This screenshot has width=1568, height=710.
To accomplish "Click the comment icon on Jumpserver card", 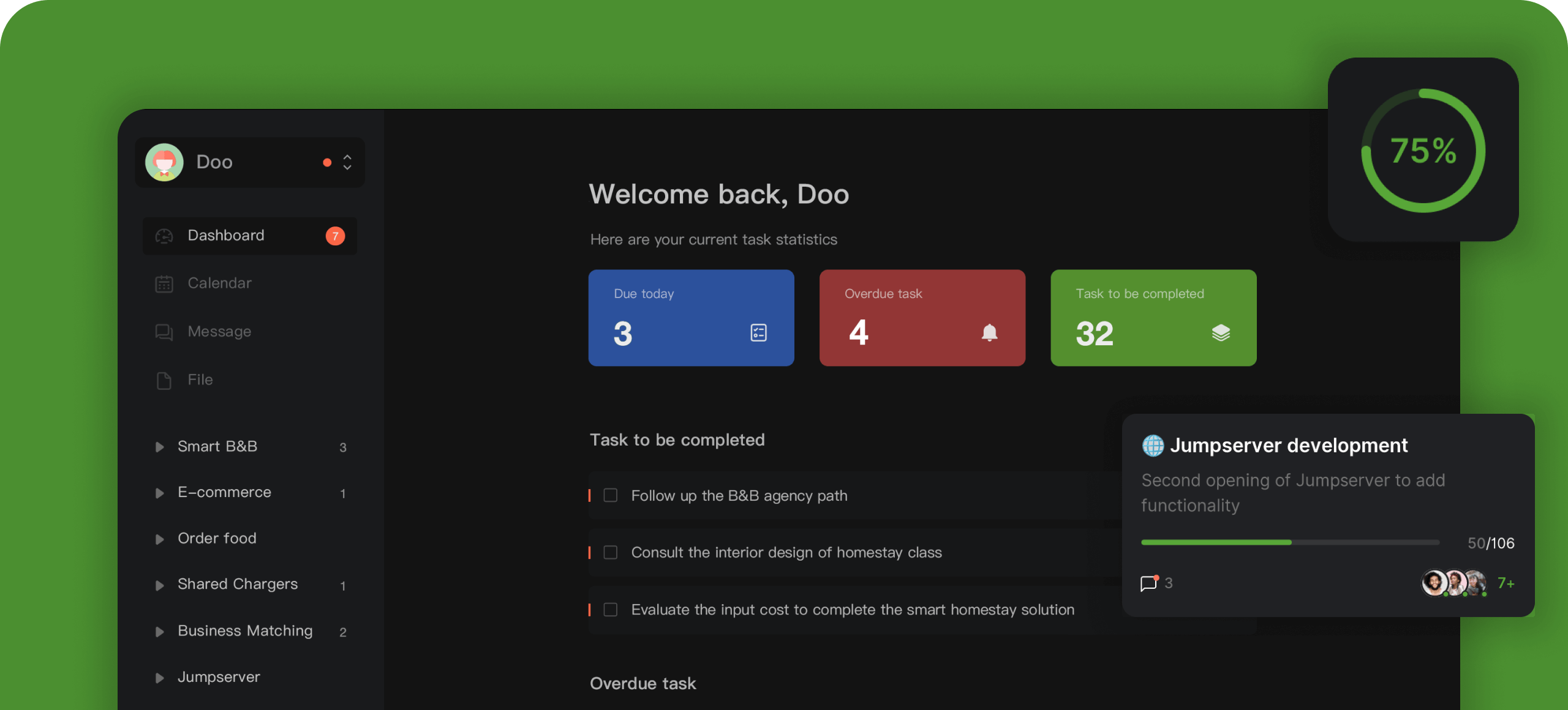I will coord(1148,583).
